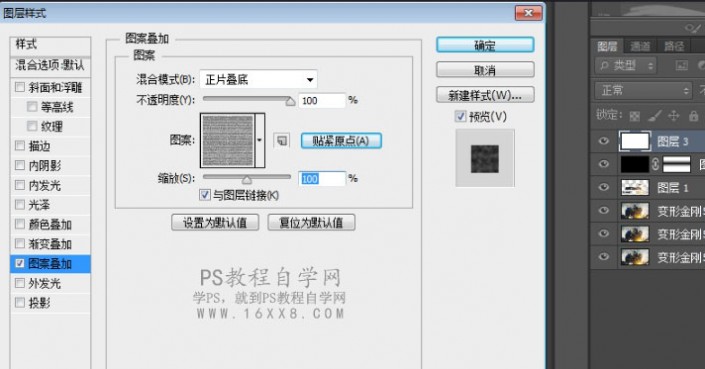Viewport: 705px width, 369px height.
Task: Click lock transparent pixels icon in Layers panel
Action: point(634,116)
